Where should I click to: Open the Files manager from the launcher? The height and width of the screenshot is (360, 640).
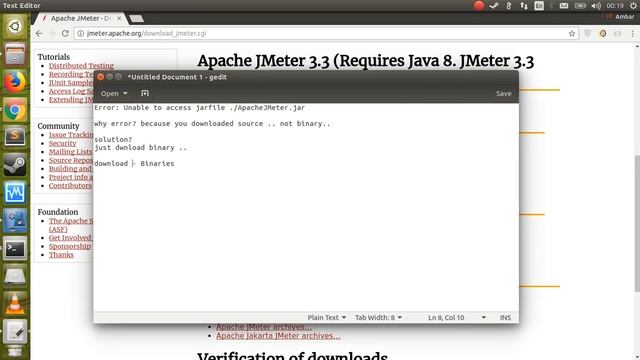[15, 54]
